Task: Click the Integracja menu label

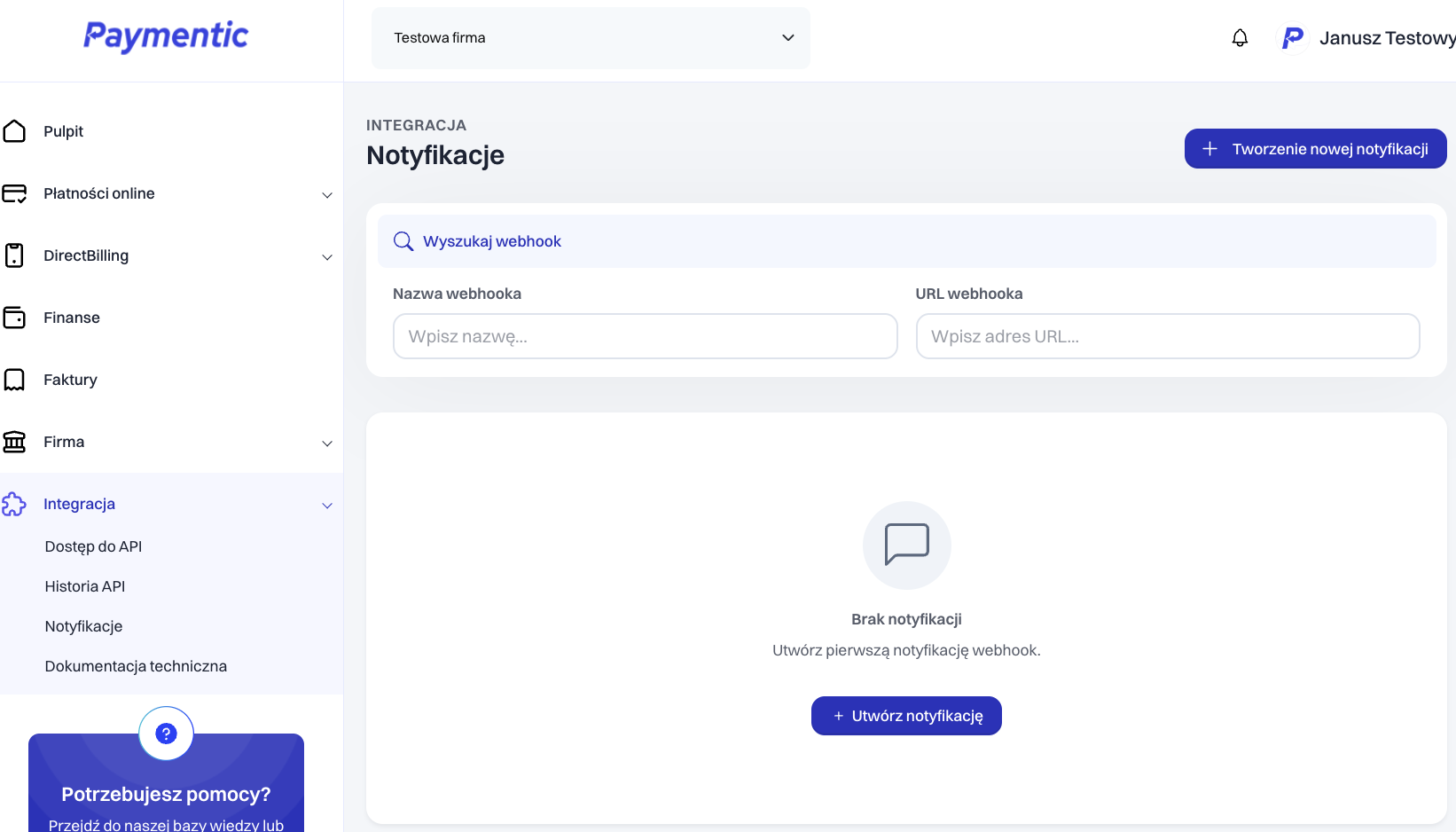Action: pyautogui.click(x=79, y=504)
